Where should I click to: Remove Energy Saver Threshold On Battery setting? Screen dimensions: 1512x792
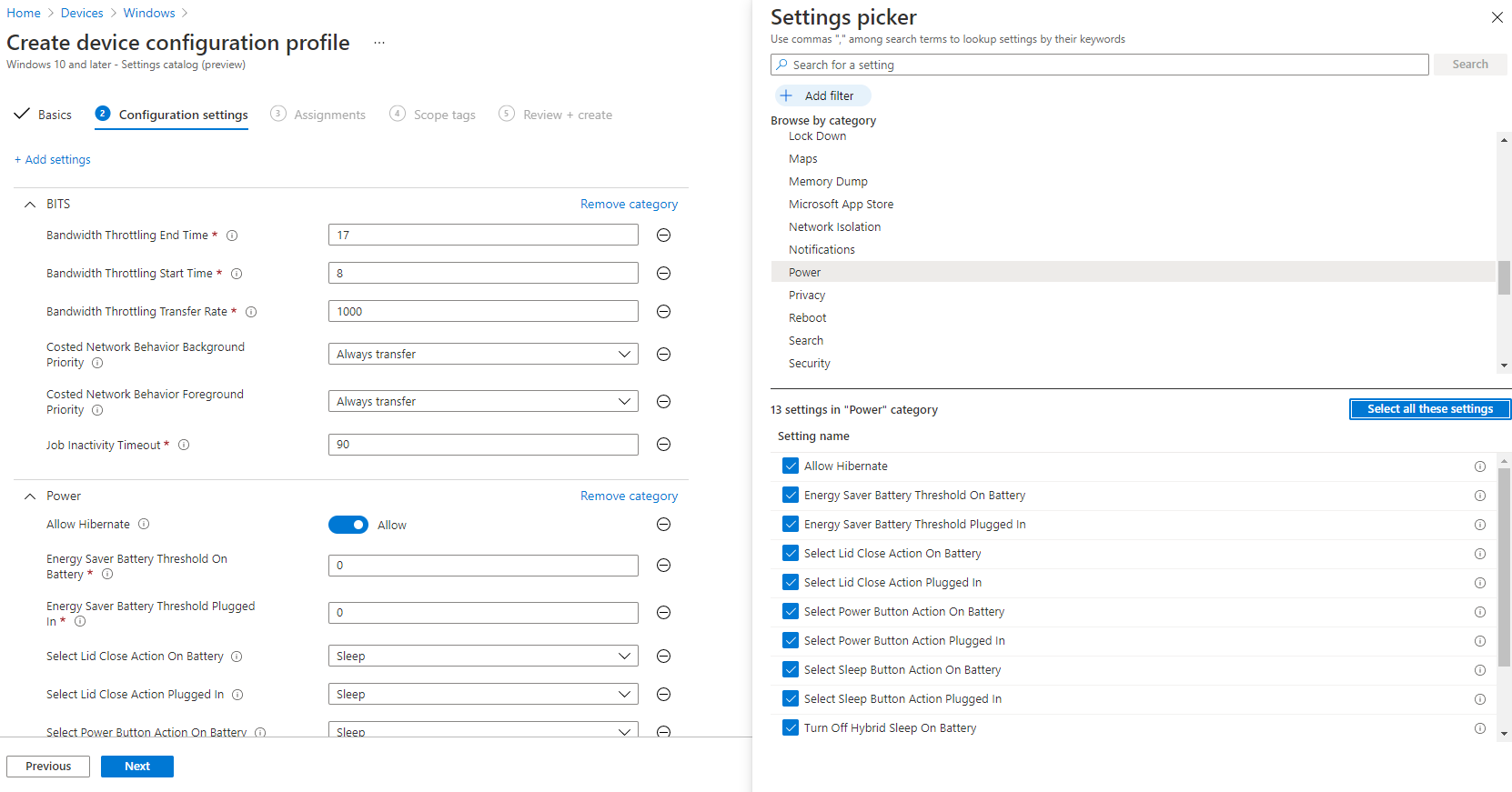(x=664, y=566)
